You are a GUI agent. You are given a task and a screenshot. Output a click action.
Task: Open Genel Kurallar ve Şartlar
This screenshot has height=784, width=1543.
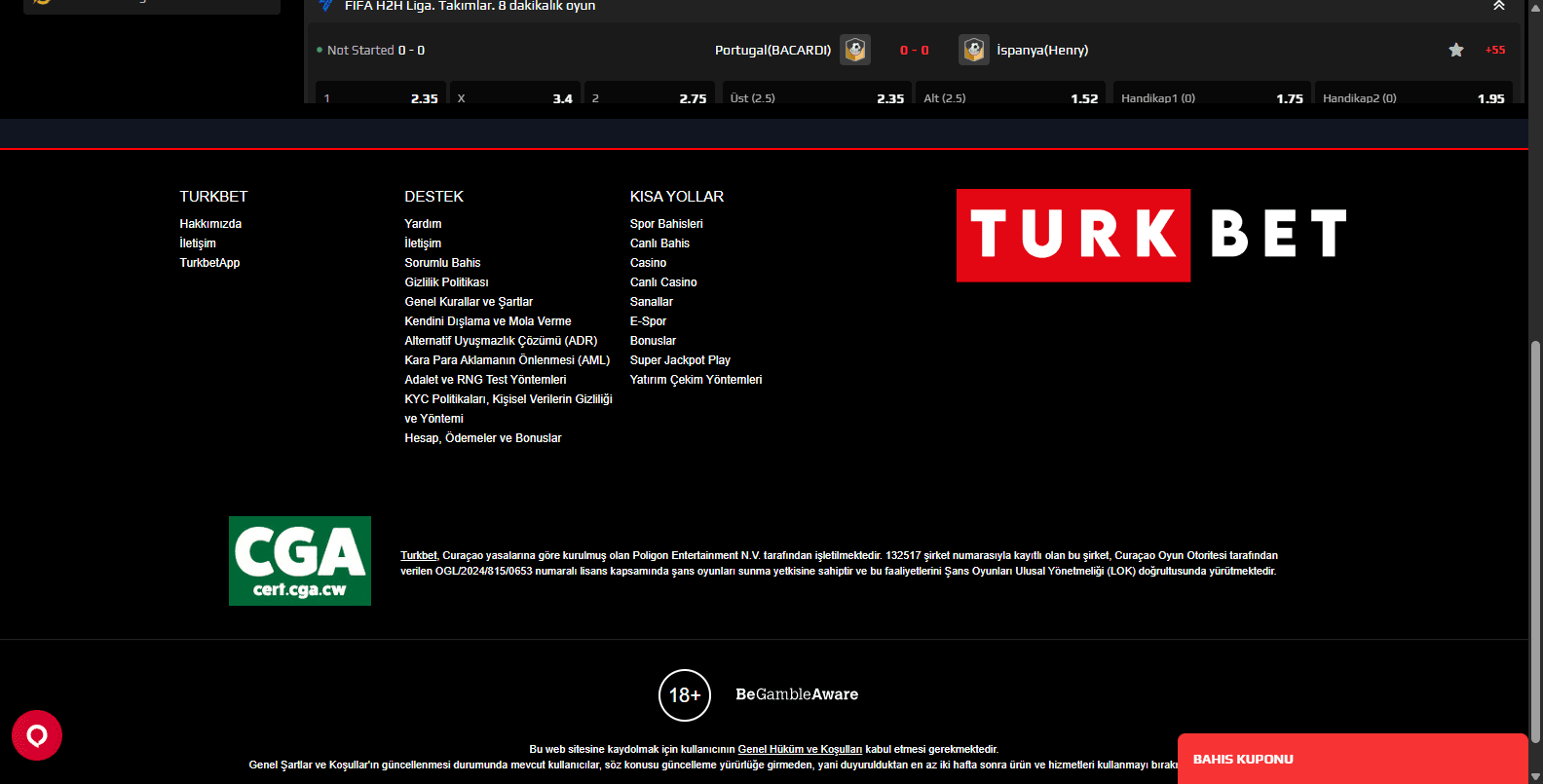coord(469,302)
